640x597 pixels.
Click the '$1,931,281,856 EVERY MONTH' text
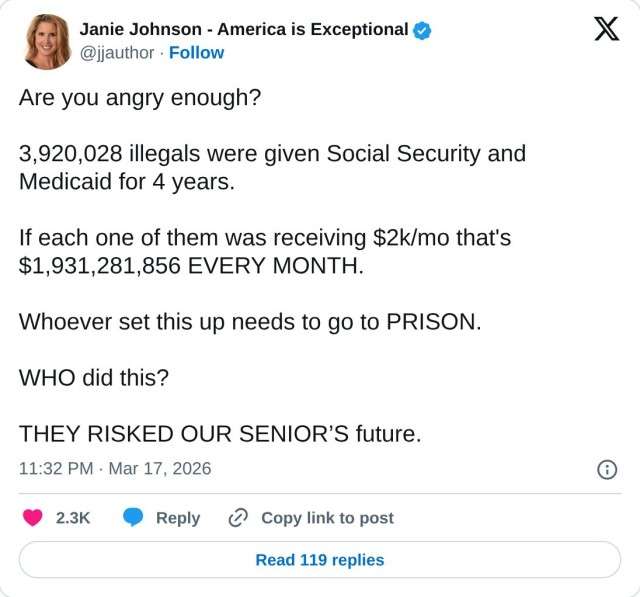[x=191, y=268]
